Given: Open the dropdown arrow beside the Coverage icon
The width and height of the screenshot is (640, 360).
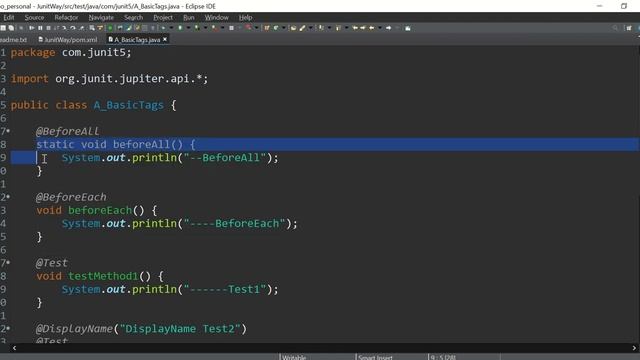Looking at the screenshot, I should pyautogui.click(x=205, y=28).
